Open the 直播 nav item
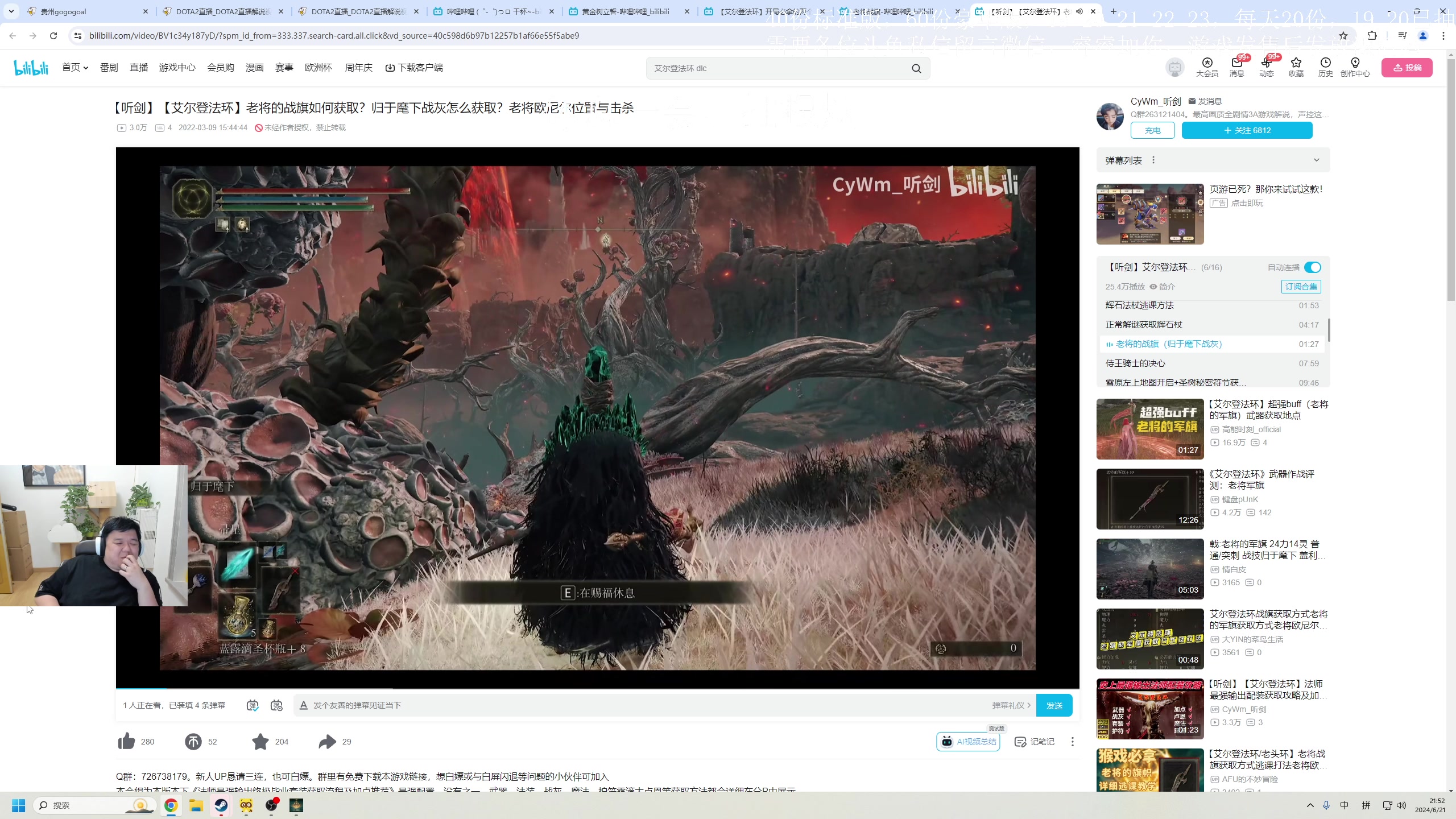 (x=139, y=68)
